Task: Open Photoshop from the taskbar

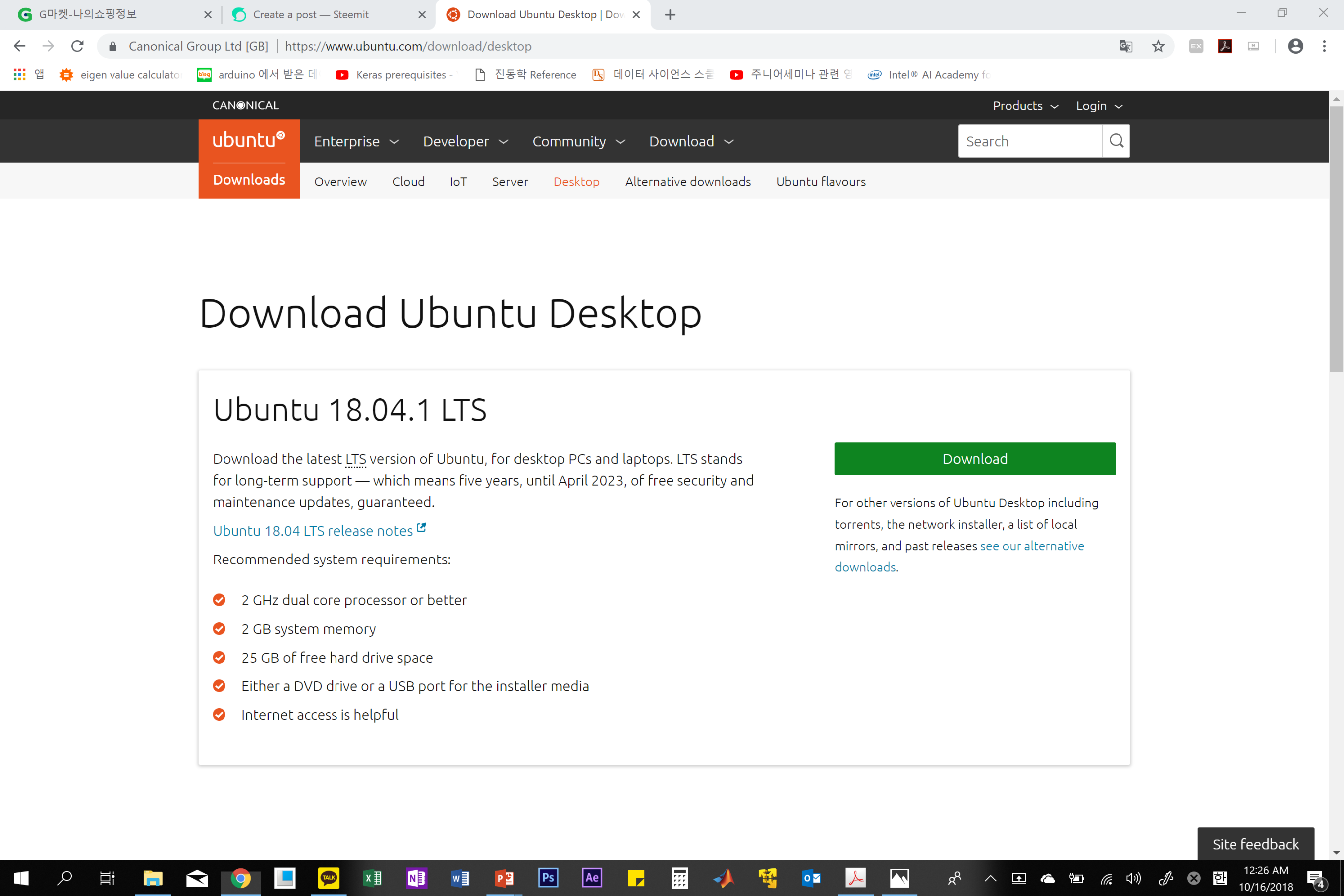Action: click(548, 877)
